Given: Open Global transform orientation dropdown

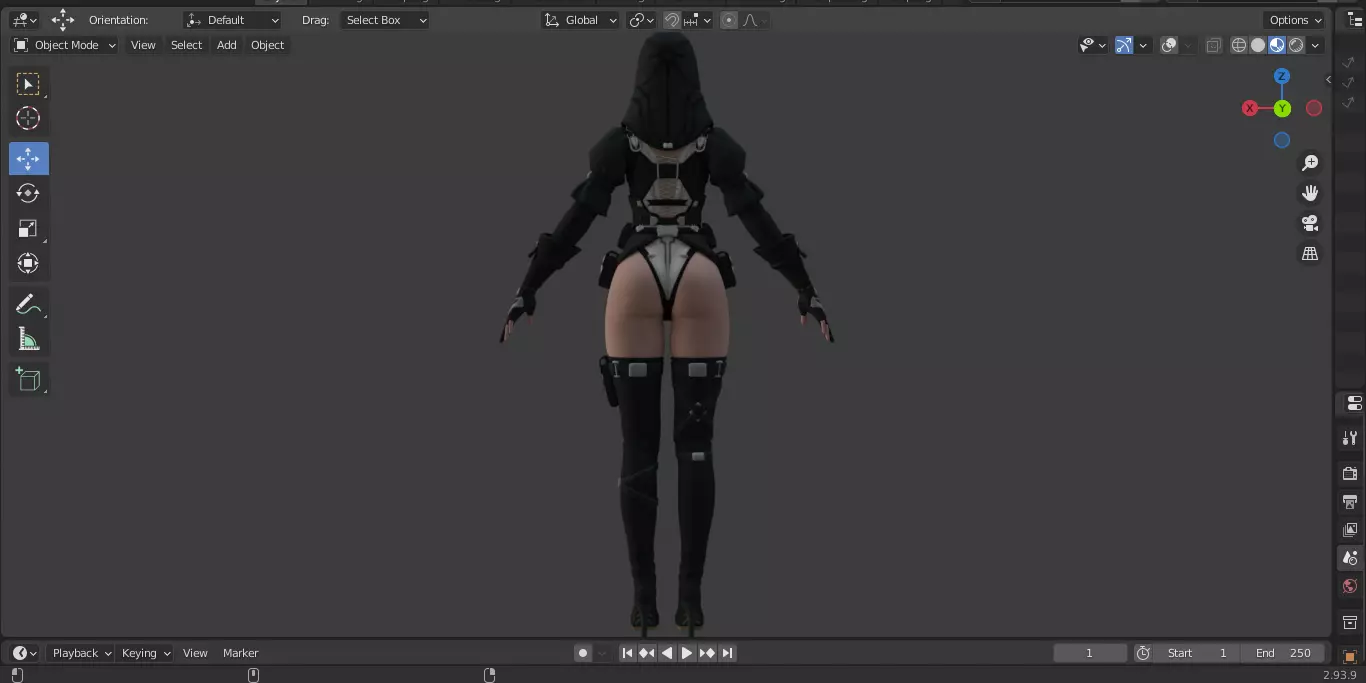Looking at the screenshot, I should coord(580,20).
